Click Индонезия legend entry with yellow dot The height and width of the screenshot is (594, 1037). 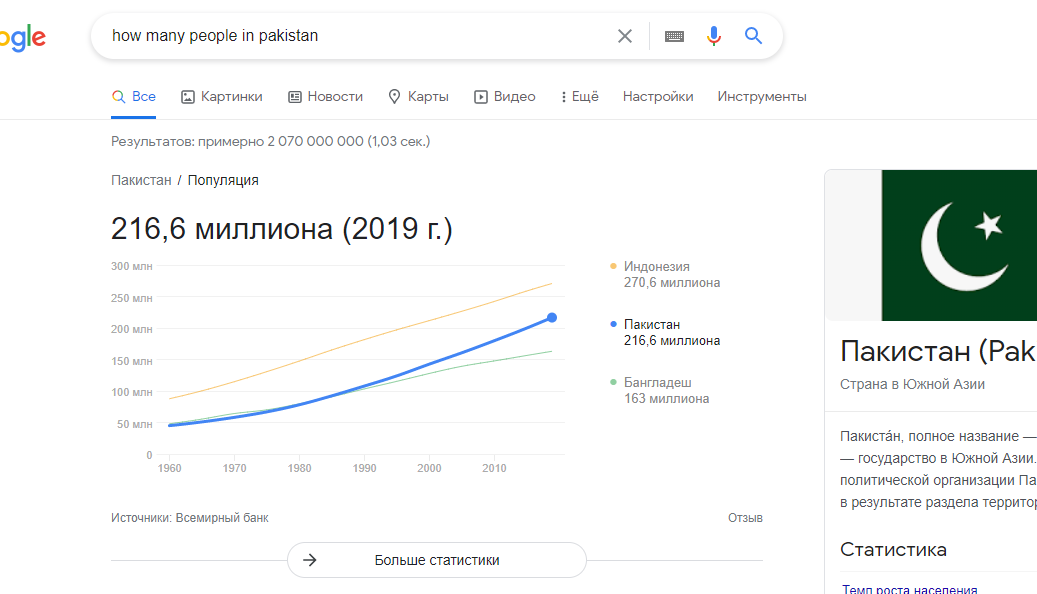657,267
